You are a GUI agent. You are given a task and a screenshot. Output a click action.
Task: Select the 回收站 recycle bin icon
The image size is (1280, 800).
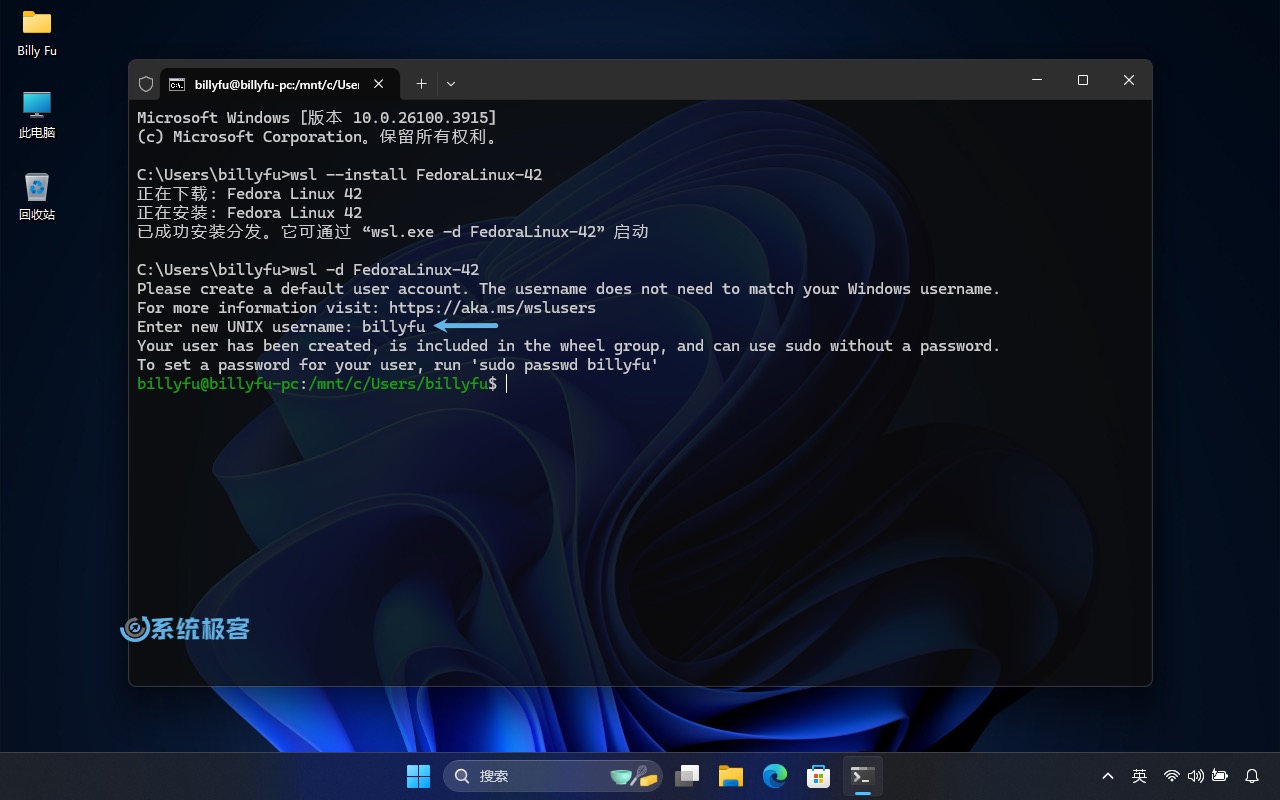coord(37,196)
